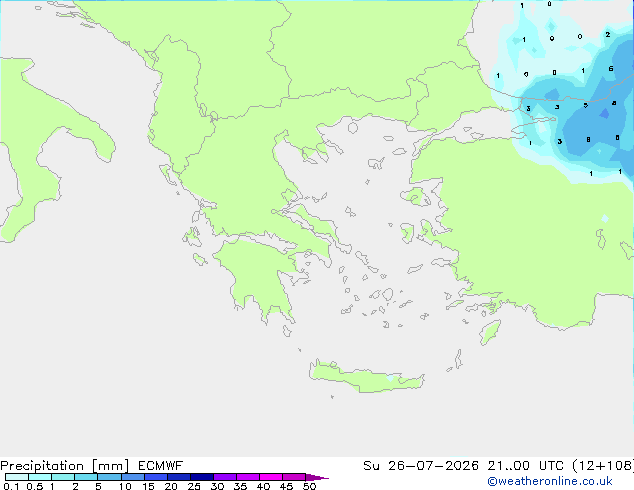Click the legend scale label '40'

pos(264,486)
